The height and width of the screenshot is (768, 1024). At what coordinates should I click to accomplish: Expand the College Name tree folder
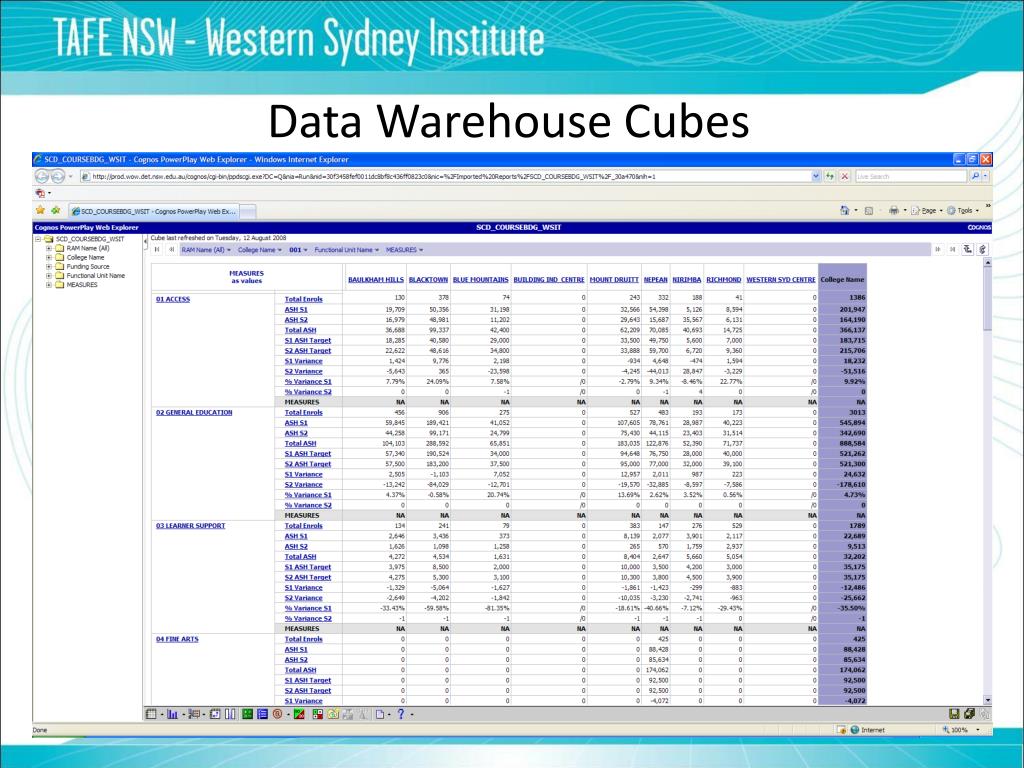[49, 257]
